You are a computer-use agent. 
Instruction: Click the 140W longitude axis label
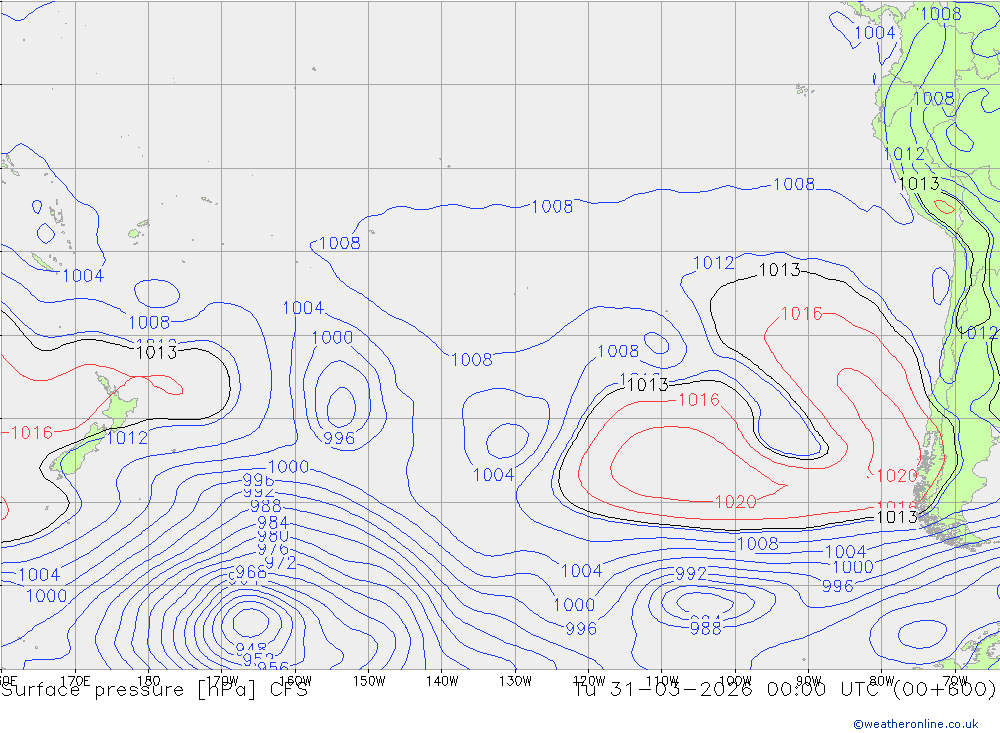coord(442,681)
